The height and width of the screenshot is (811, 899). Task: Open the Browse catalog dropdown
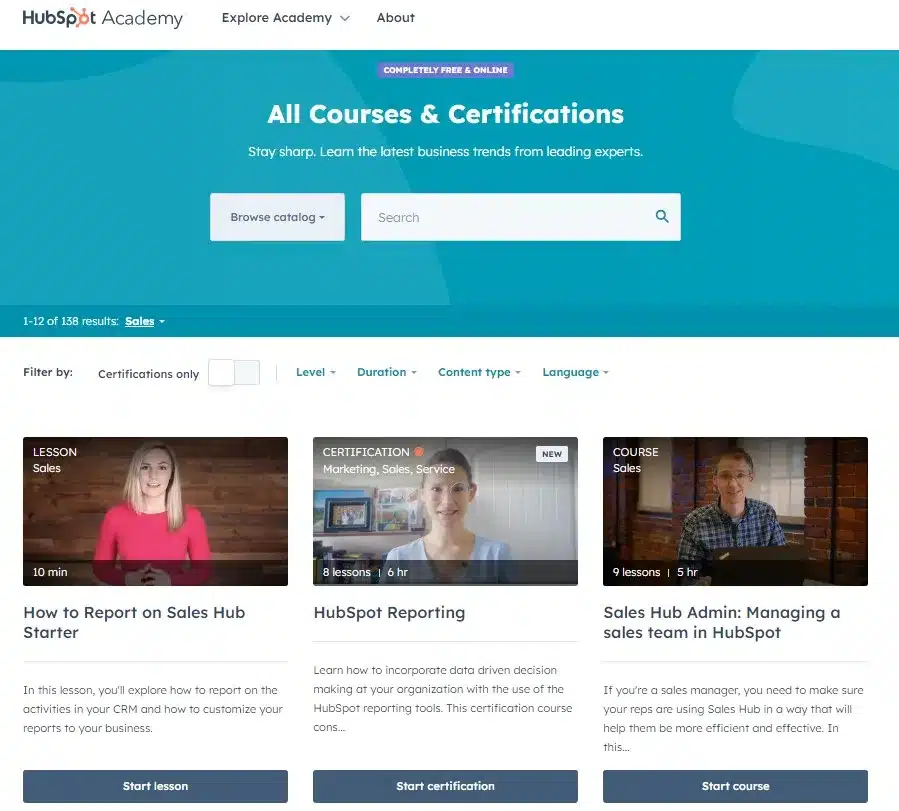[277, 217]
